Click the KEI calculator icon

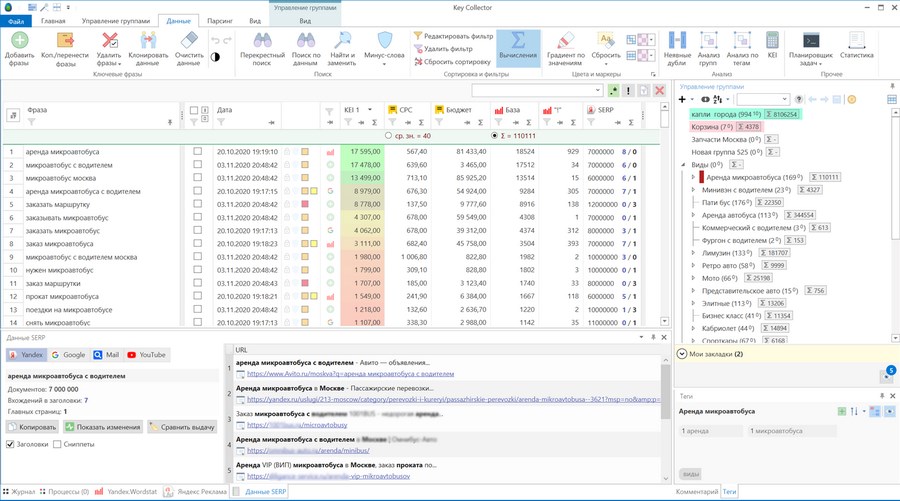coord(772,40)
